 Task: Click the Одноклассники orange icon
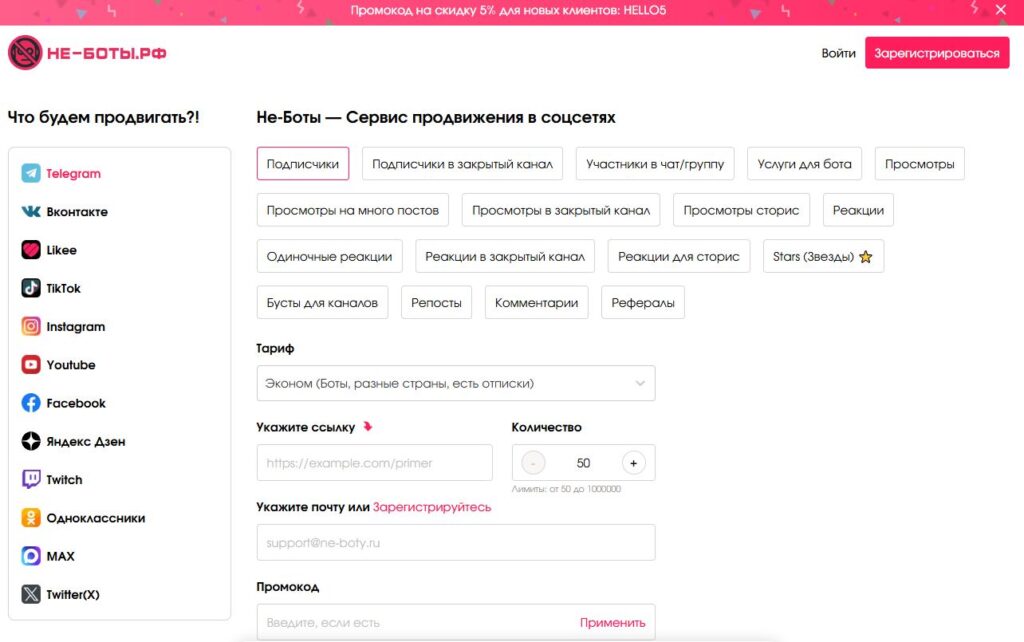point(31,518)
